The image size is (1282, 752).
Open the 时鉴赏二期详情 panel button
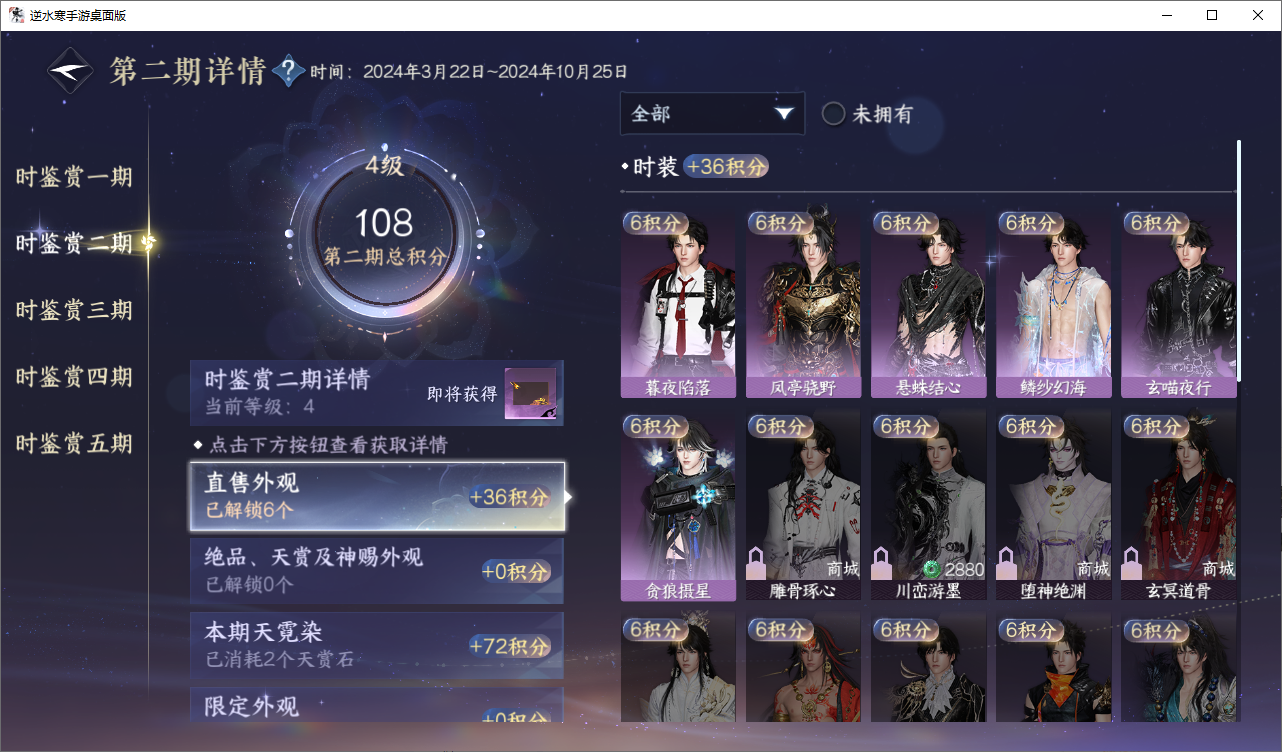[x=377, y=393]
